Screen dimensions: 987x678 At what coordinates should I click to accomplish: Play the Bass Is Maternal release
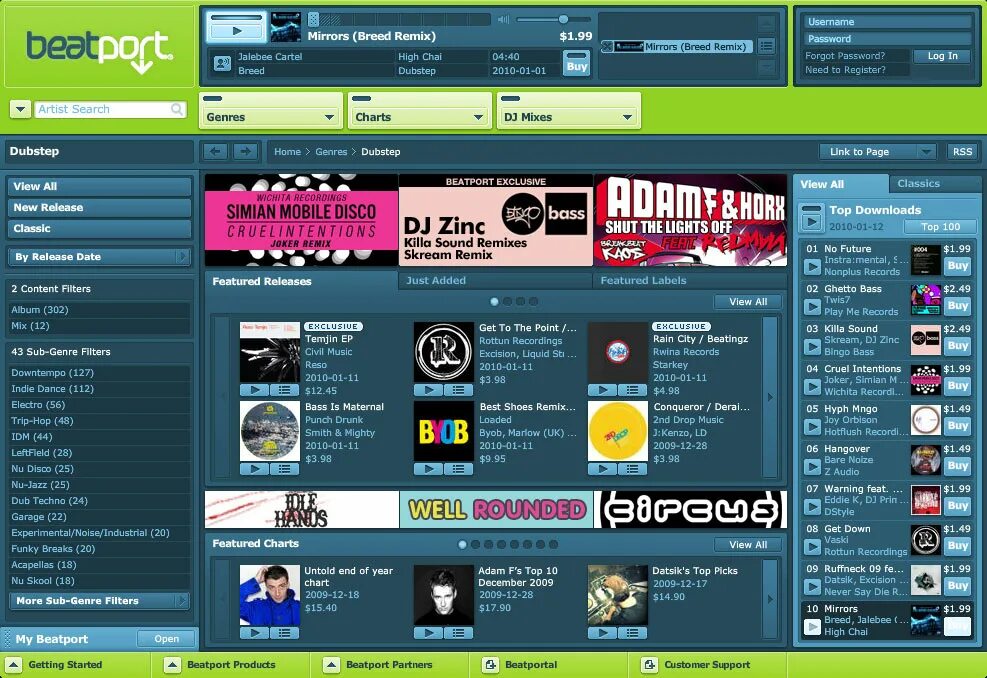coord(254,469)
